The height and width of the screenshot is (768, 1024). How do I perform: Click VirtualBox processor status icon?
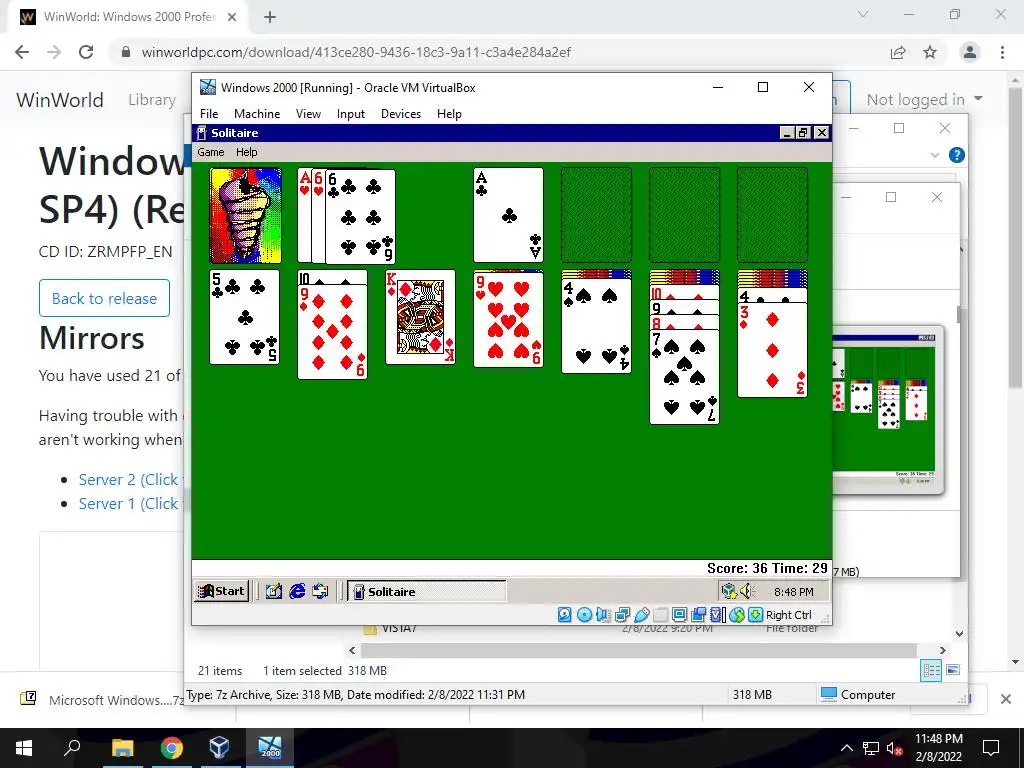pos(718,615)
